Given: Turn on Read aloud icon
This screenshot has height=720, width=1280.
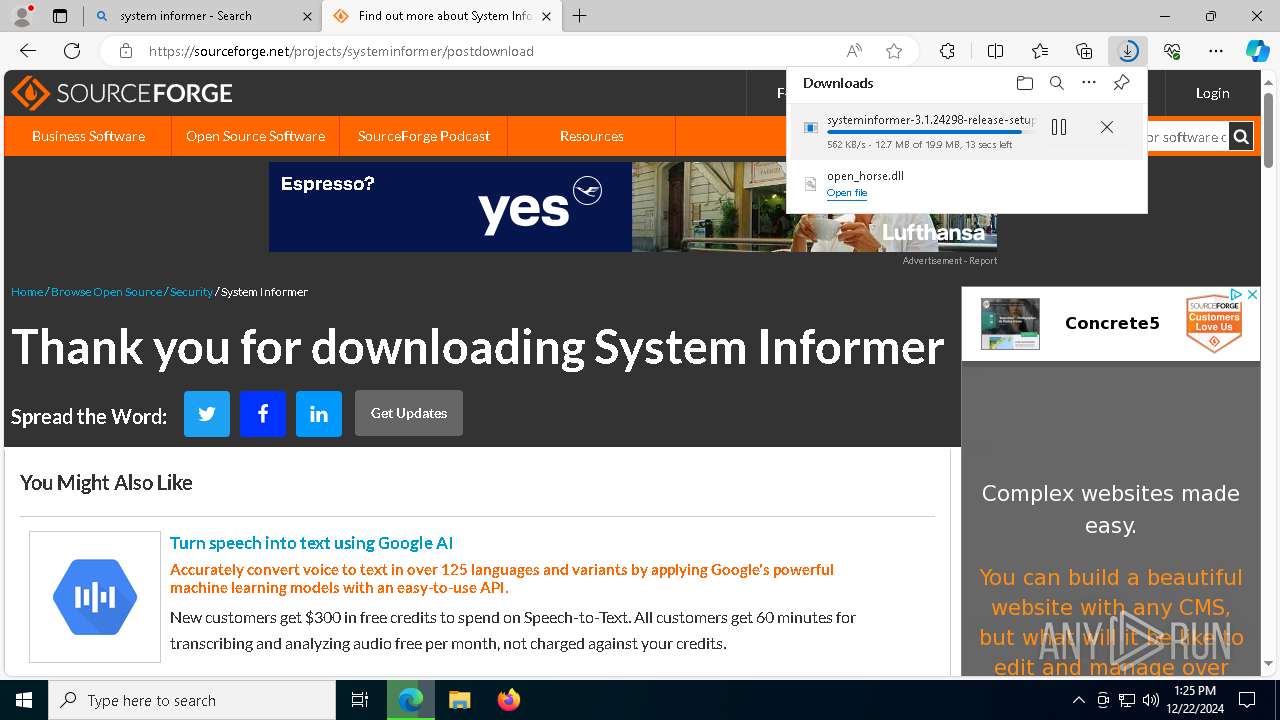Looking at the screenshot, I should click(x=854, y=51).
